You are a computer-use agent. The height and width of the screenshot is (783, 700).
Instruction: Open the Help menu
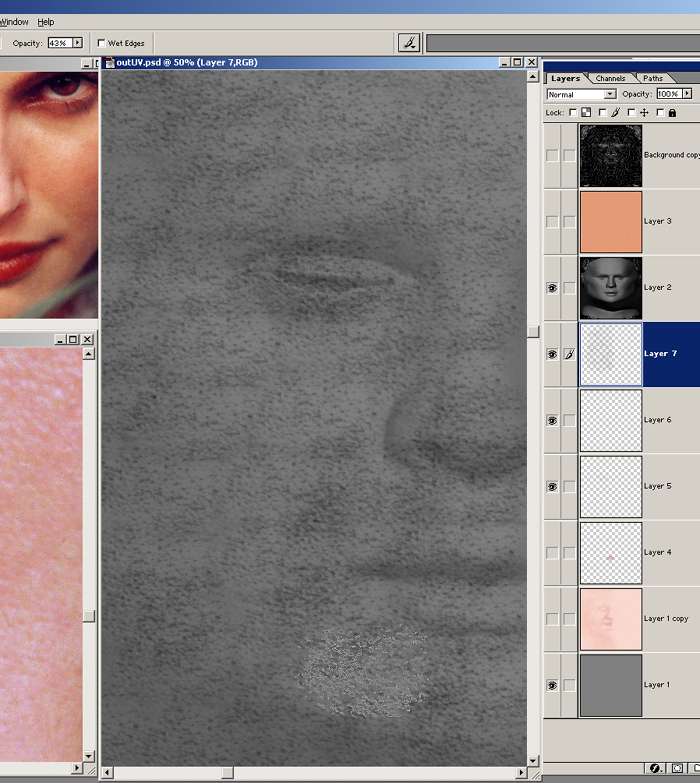click(45, 22)
